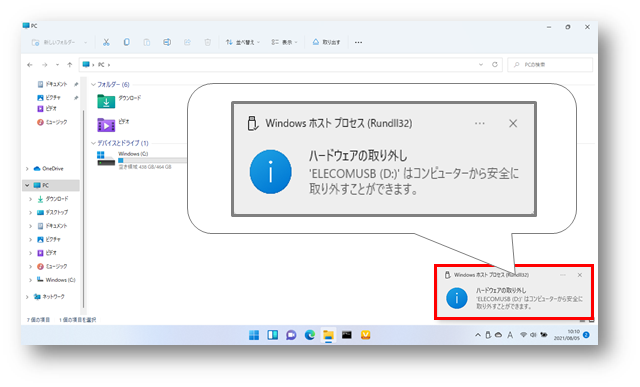
Task: Select Windows (C:) in navigation tree
Action: [x=56, y=280]
